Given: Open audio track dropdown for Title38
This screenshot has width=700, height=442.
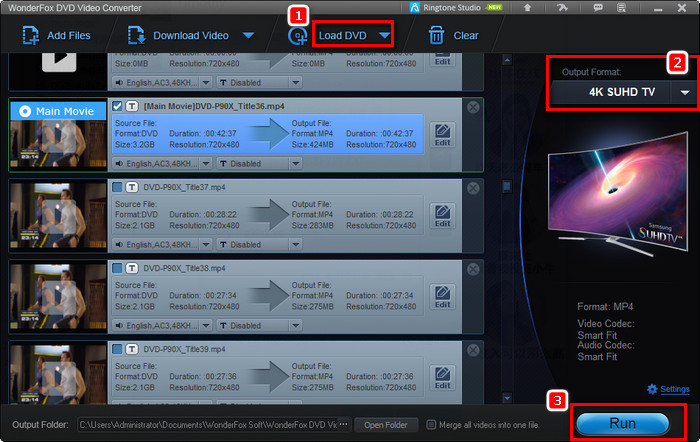Looking at the screenshot, I should coord(206,325).
